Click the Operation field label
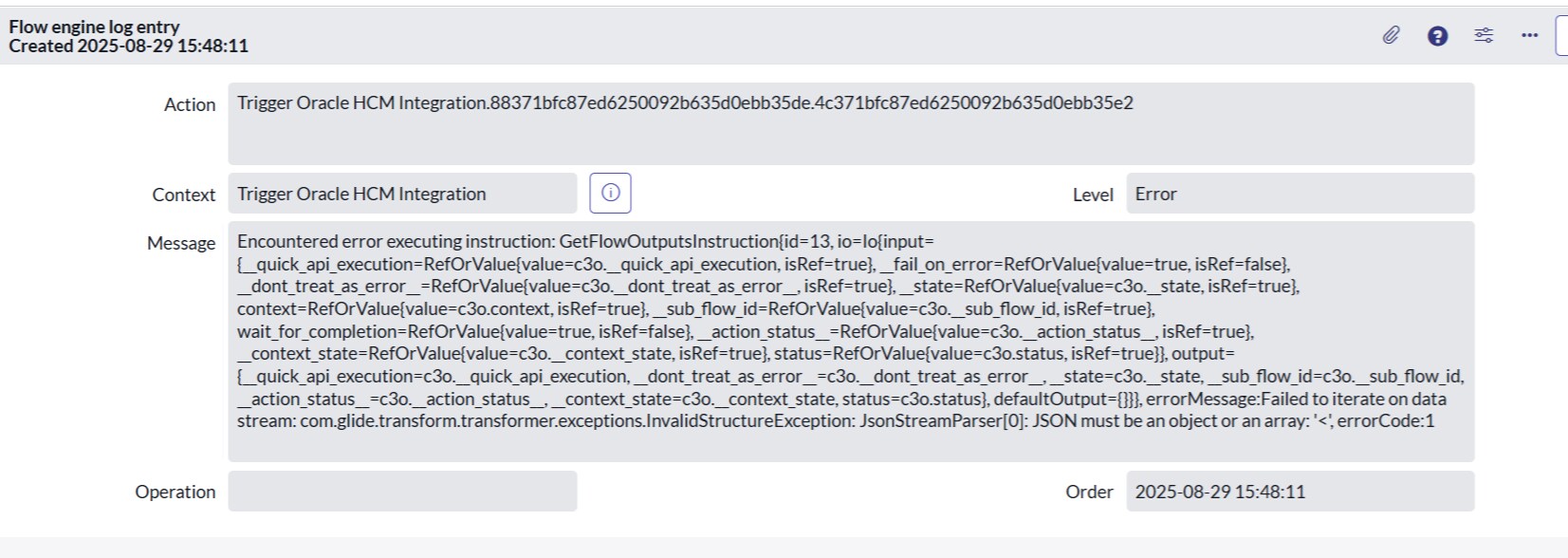 click(175, 492)
